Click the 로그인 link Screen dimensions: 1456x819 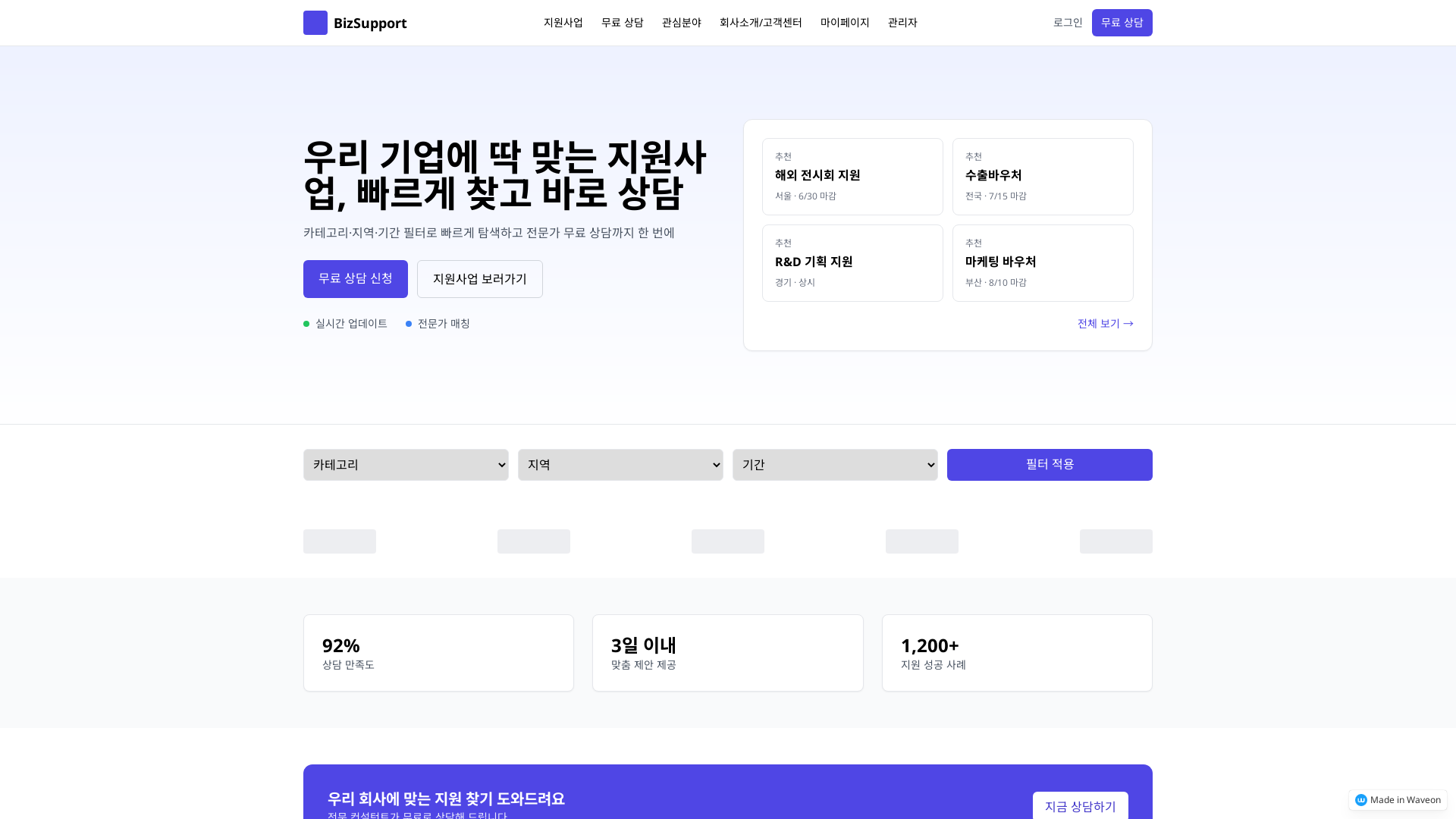coord(1068,22)
